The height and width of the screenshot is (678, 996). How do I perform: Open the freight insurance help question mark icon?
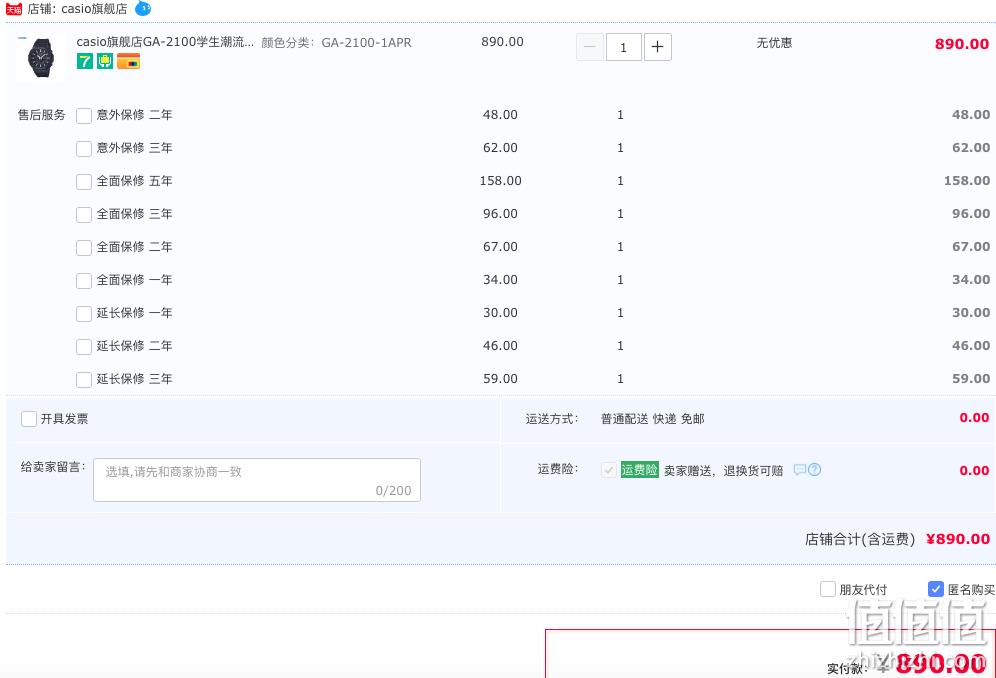tap(814, 470)
